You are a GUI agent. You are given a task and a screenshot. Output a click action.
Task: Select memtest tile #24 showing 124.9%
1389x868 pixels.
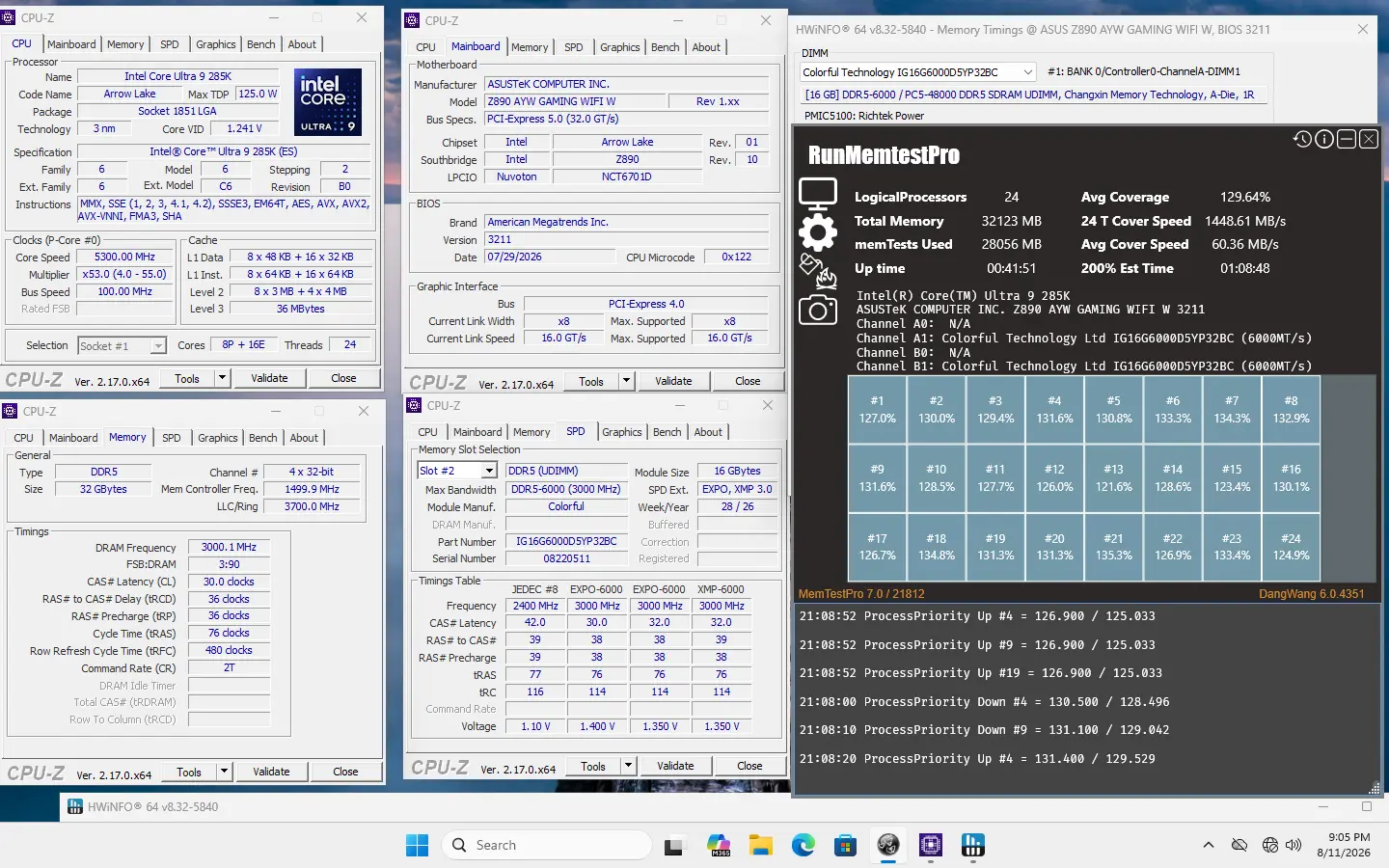[1291, 547]
